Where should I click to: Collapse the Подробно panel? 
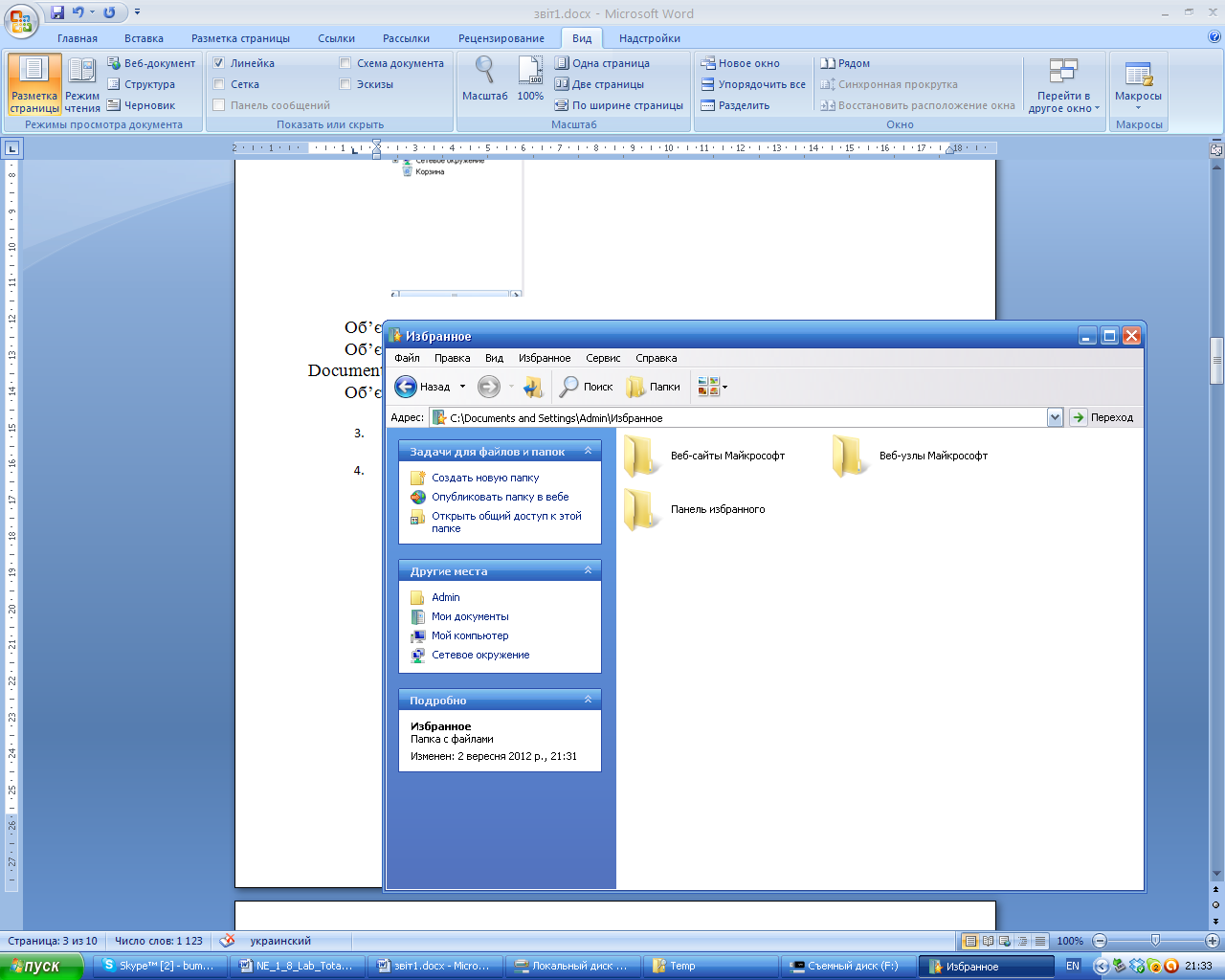pos(589,700)
